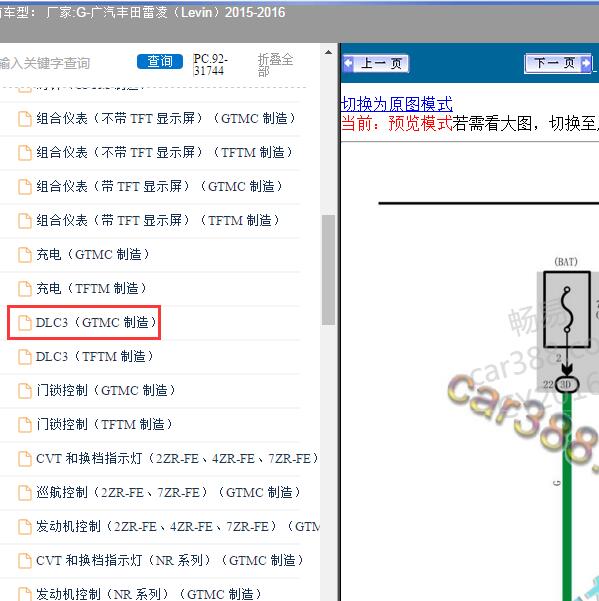This screenshot has height=601, width=599.
Task: Open 发动机控制(NR 系列)(GTMC 制造)
Action: (149, 594)
